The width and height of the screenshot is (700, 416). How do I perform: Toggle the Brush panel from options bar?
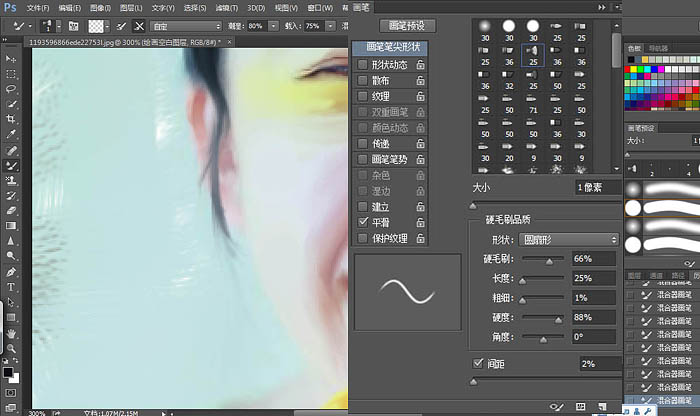pos(73,26)
